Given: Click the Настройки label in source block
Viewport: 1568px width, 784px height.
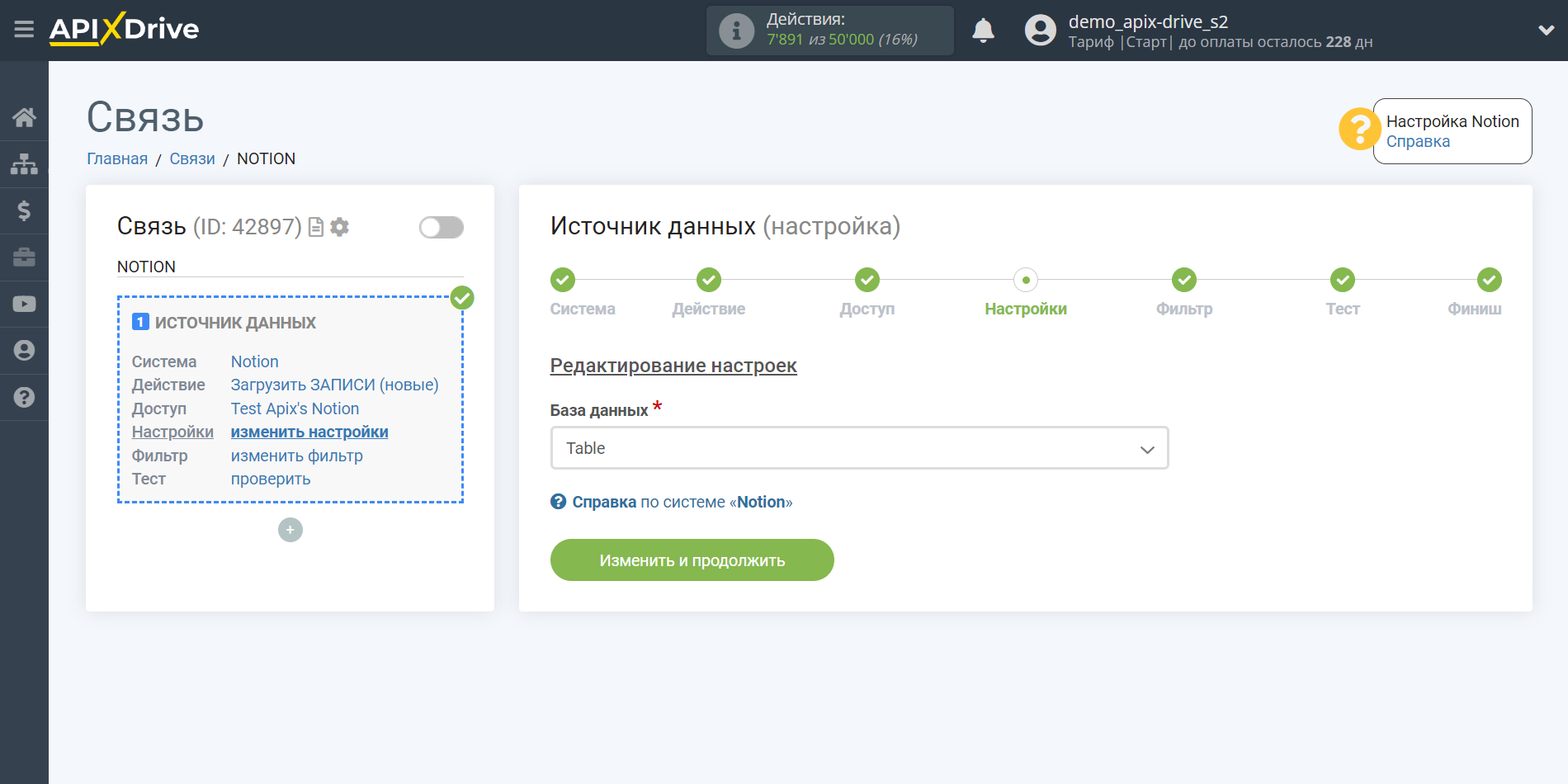Looking at the screenshot, I should tap(172, 432).
